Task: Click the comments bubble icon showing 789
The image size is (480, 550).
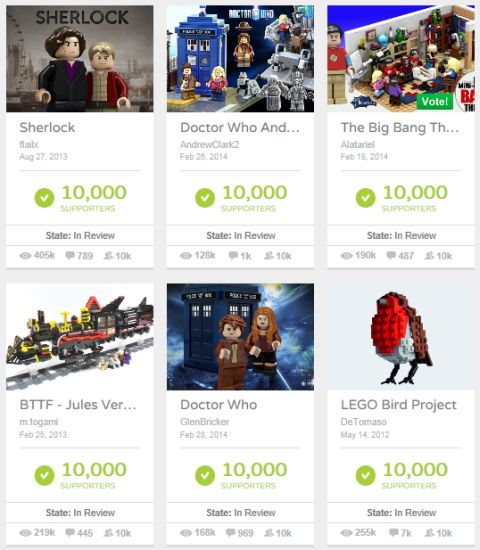Action: (x=70, y=255)
